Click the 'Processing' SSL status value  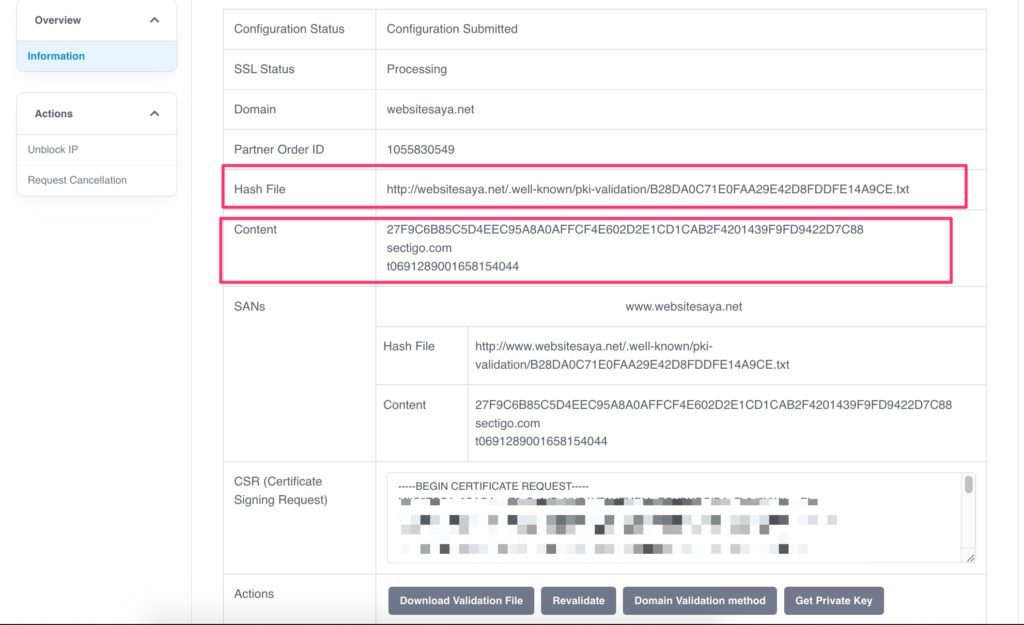(417, 69)
